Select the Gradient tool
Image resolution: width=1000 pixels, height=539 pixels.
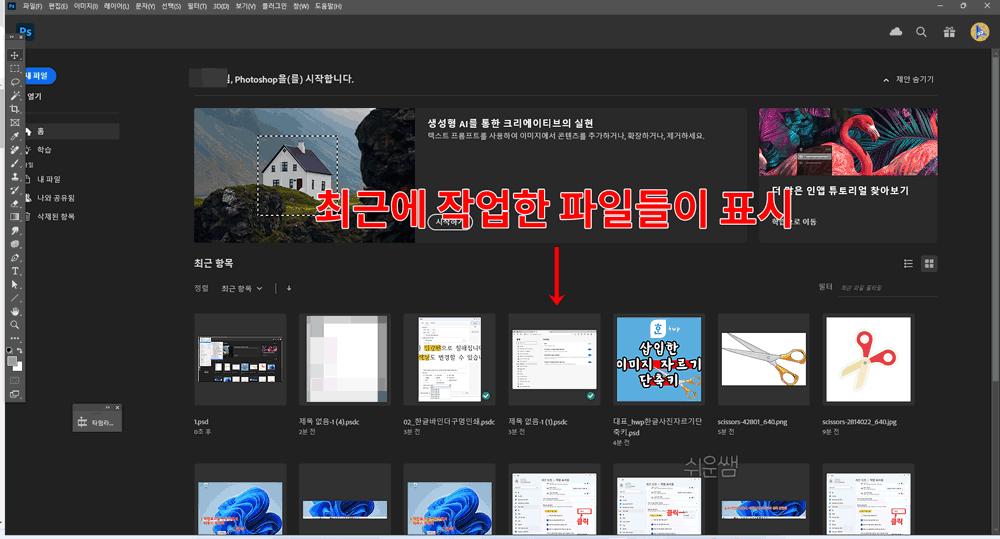(x=15, y=217)
